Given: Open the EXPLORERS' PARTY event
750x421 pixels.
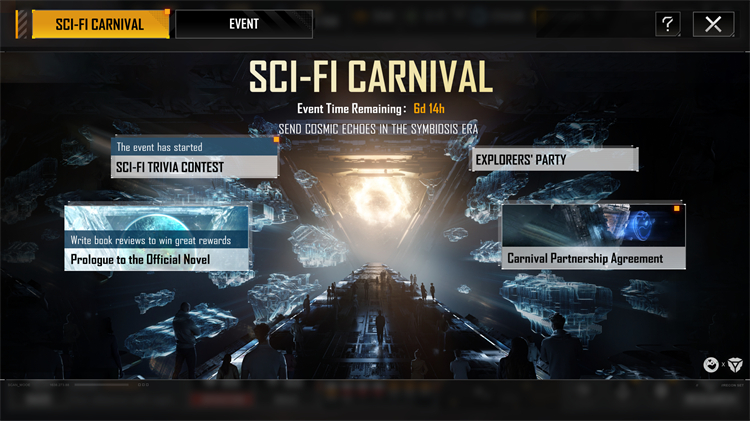Looking at the screenshot, I should tap(554, 159).
